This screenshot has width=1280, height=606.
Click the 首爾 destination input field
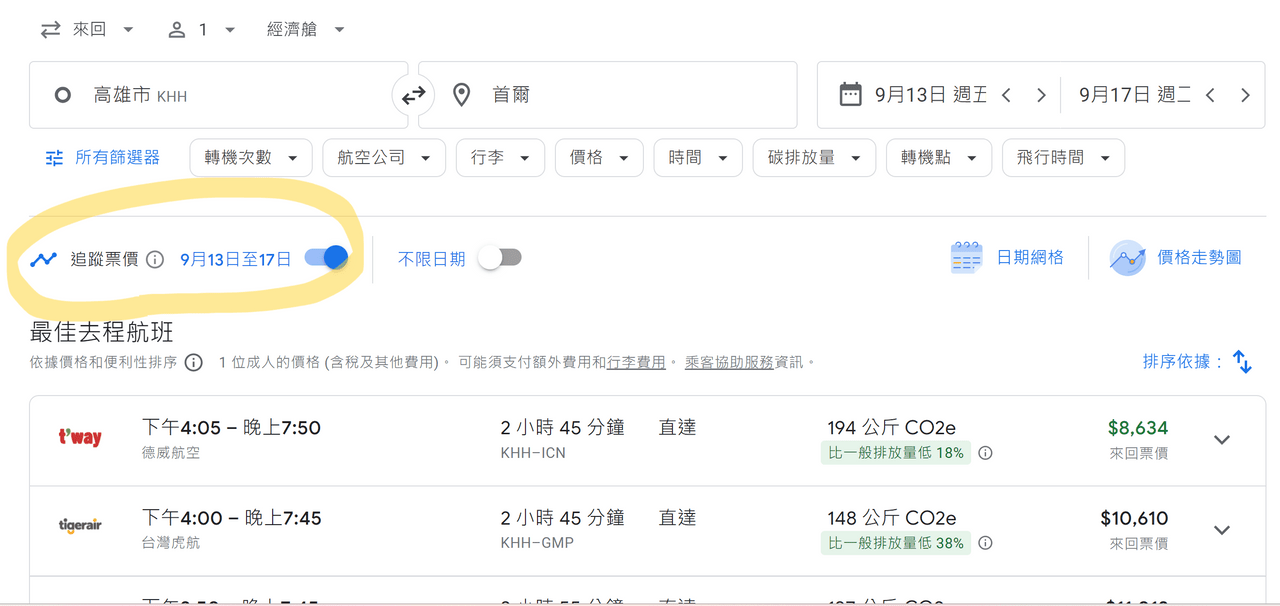[x=608, y=95]
